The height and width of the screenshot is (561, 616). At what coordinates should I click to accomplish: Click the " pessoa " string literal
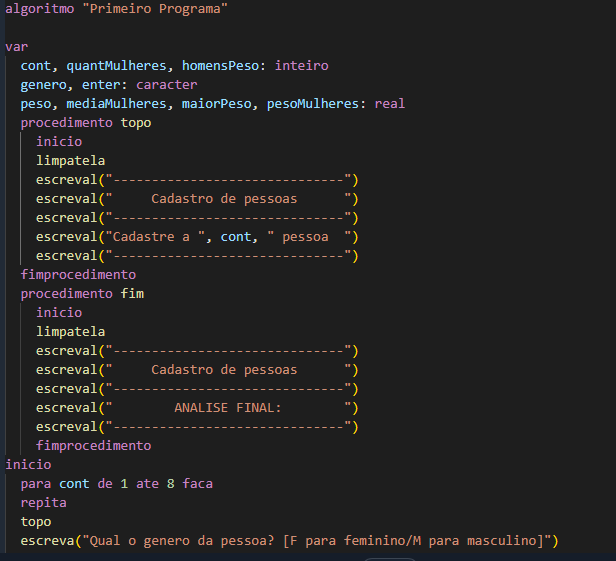tap(309, 237)
